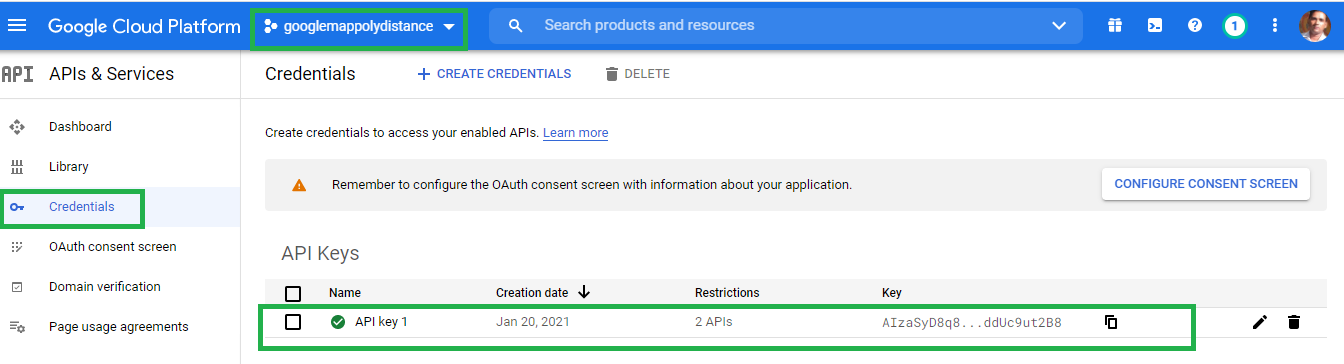
Task: Edit API key 1 with pencil icon
Action: point(1260,322)
